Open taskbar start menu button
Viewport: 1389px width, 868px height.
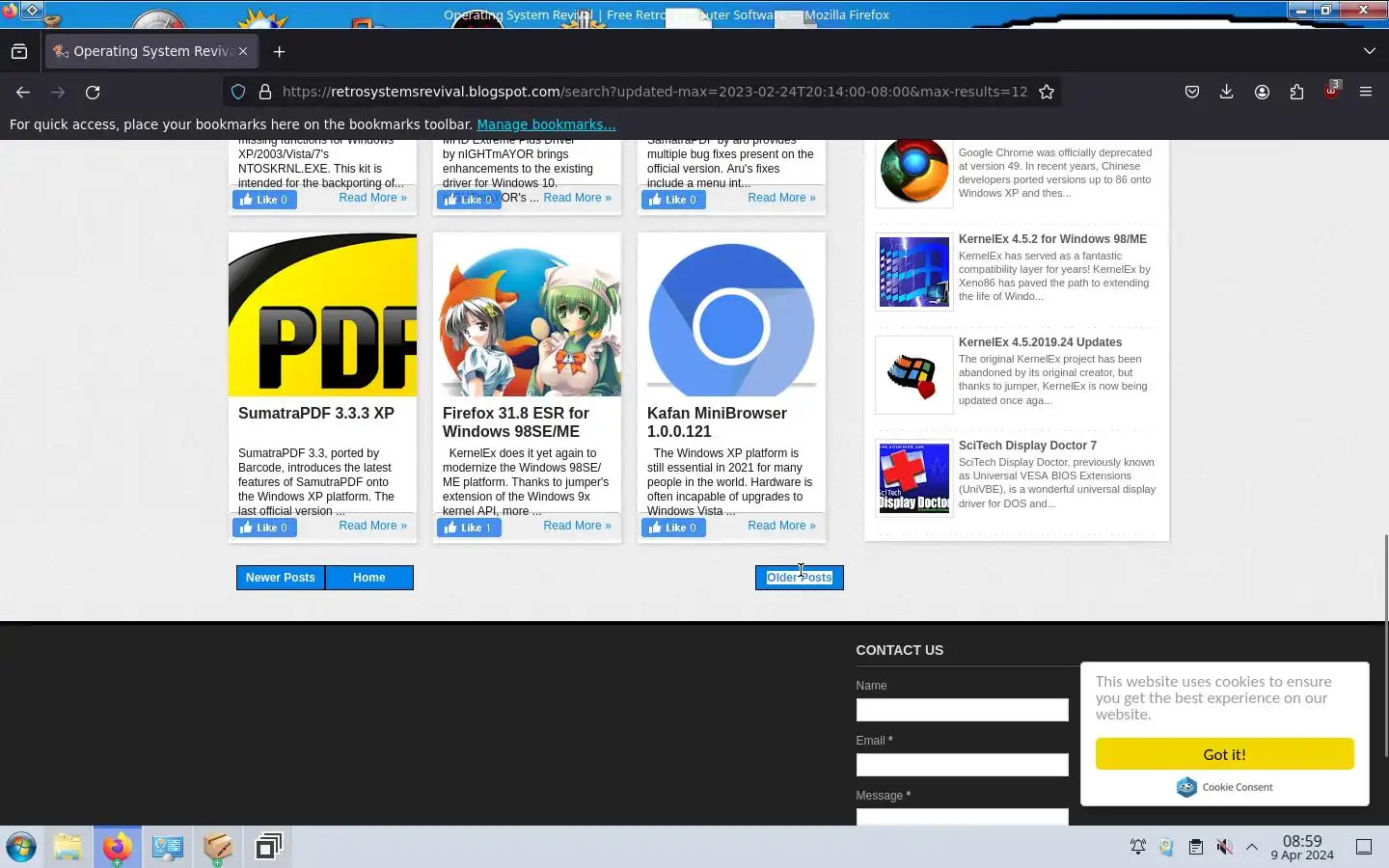click(21, 848)
